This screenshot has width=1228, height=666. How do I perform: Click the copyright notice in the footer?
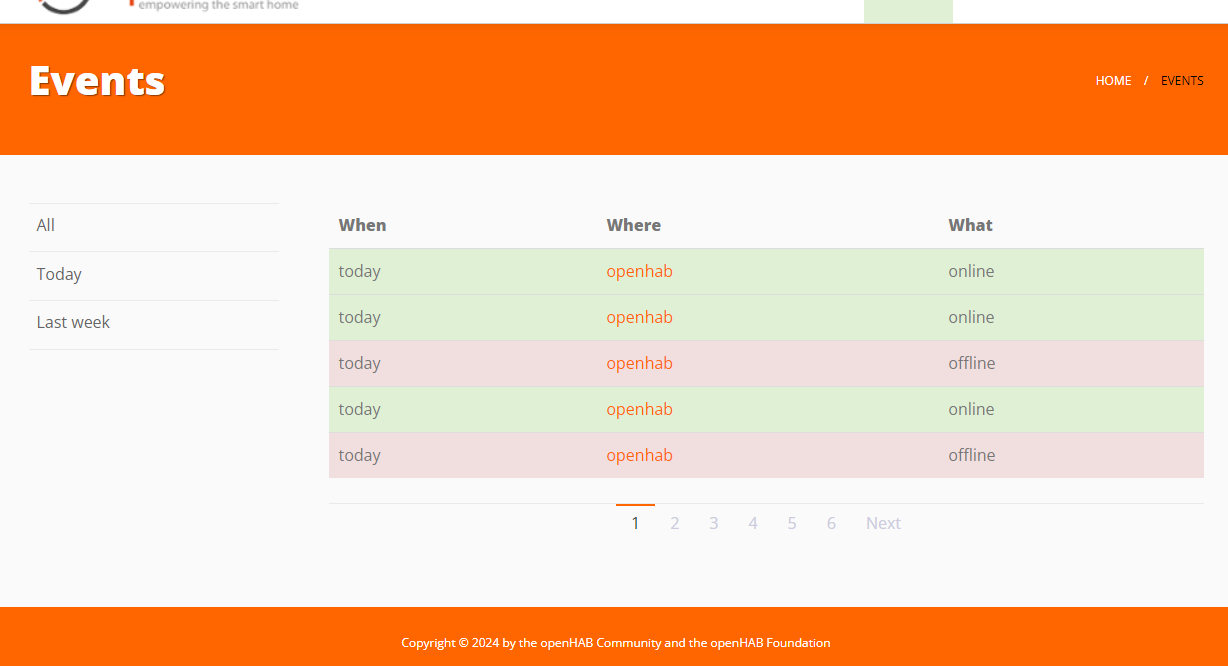click(x=616, y=643)
